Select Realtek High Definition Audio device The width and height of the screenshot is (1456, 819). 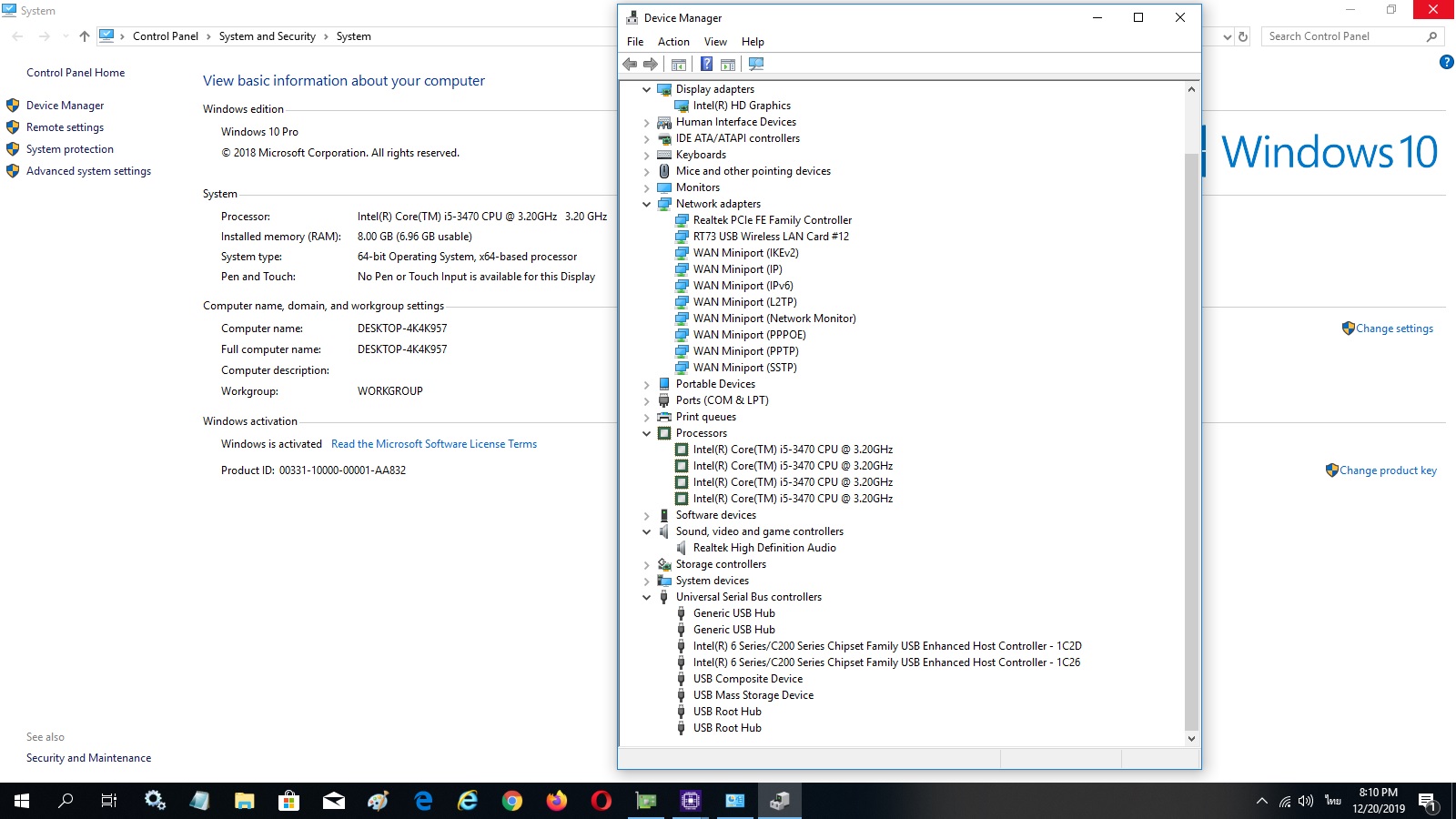click(x=764, y=548)
